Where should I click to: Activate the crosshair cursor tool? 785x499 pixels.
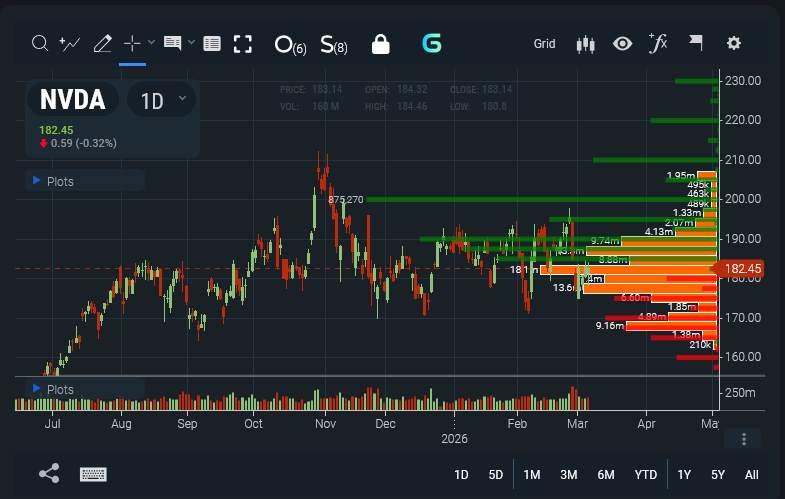132,44
